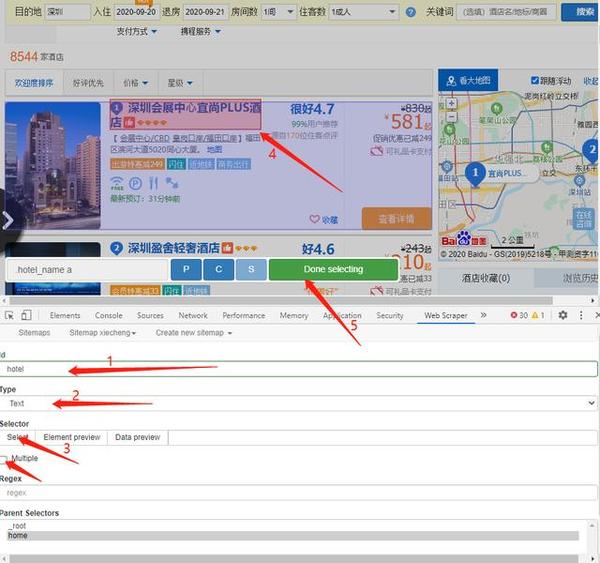The height and width of the screenshot is (563, 600).
Task: Click the 关键词 keyword input field
Action: pyautogui.click(x=506, y=12)
